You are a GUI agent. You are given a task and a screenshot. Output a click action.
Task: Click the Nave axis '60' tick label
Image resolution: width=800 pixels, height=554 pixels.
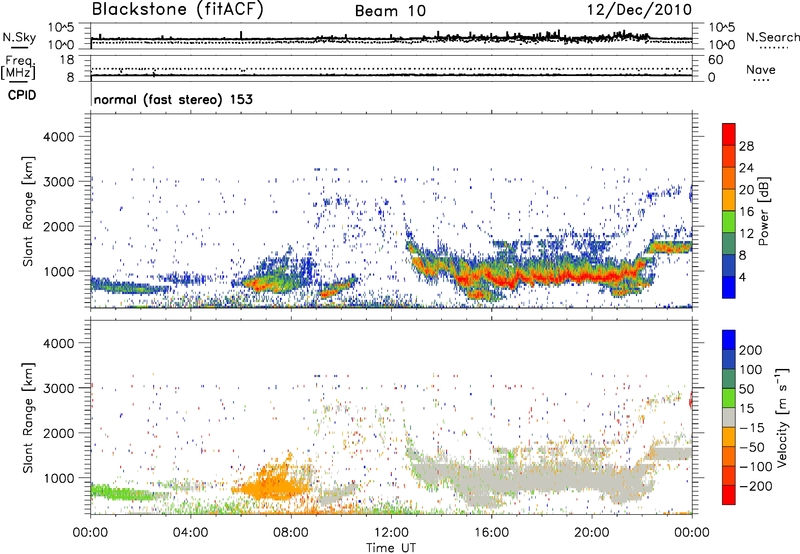(715, 60)
